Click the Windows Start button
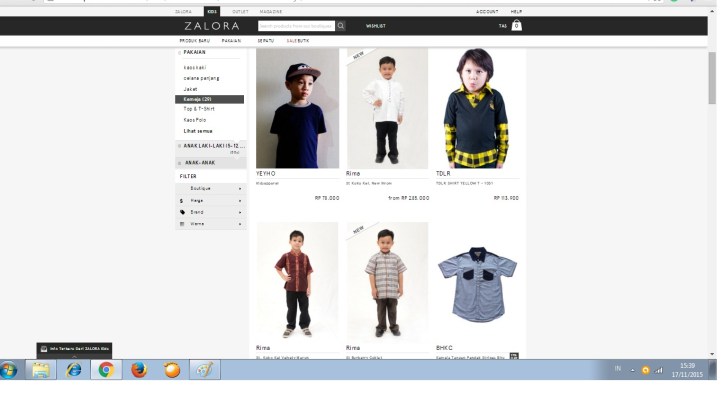The width and height of the screenshot is (723, 406). [10, 369]
